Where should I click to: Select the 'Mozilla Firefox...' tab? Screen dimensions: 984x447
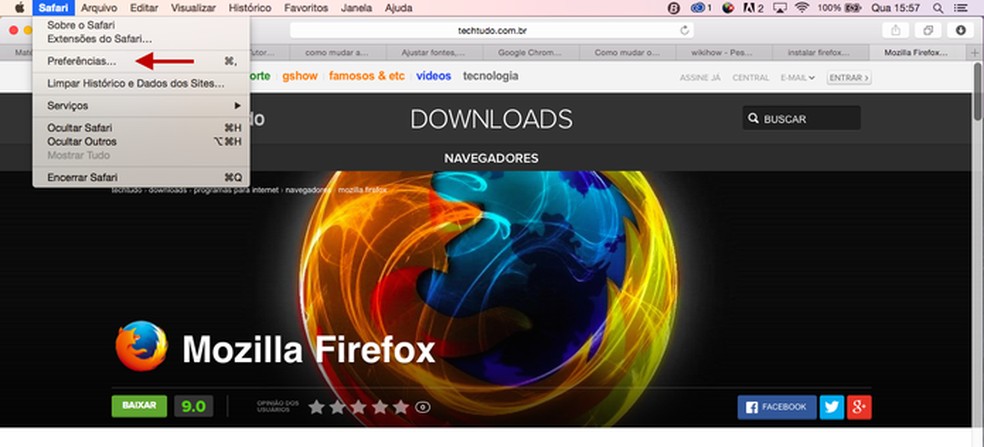(917, 53)
